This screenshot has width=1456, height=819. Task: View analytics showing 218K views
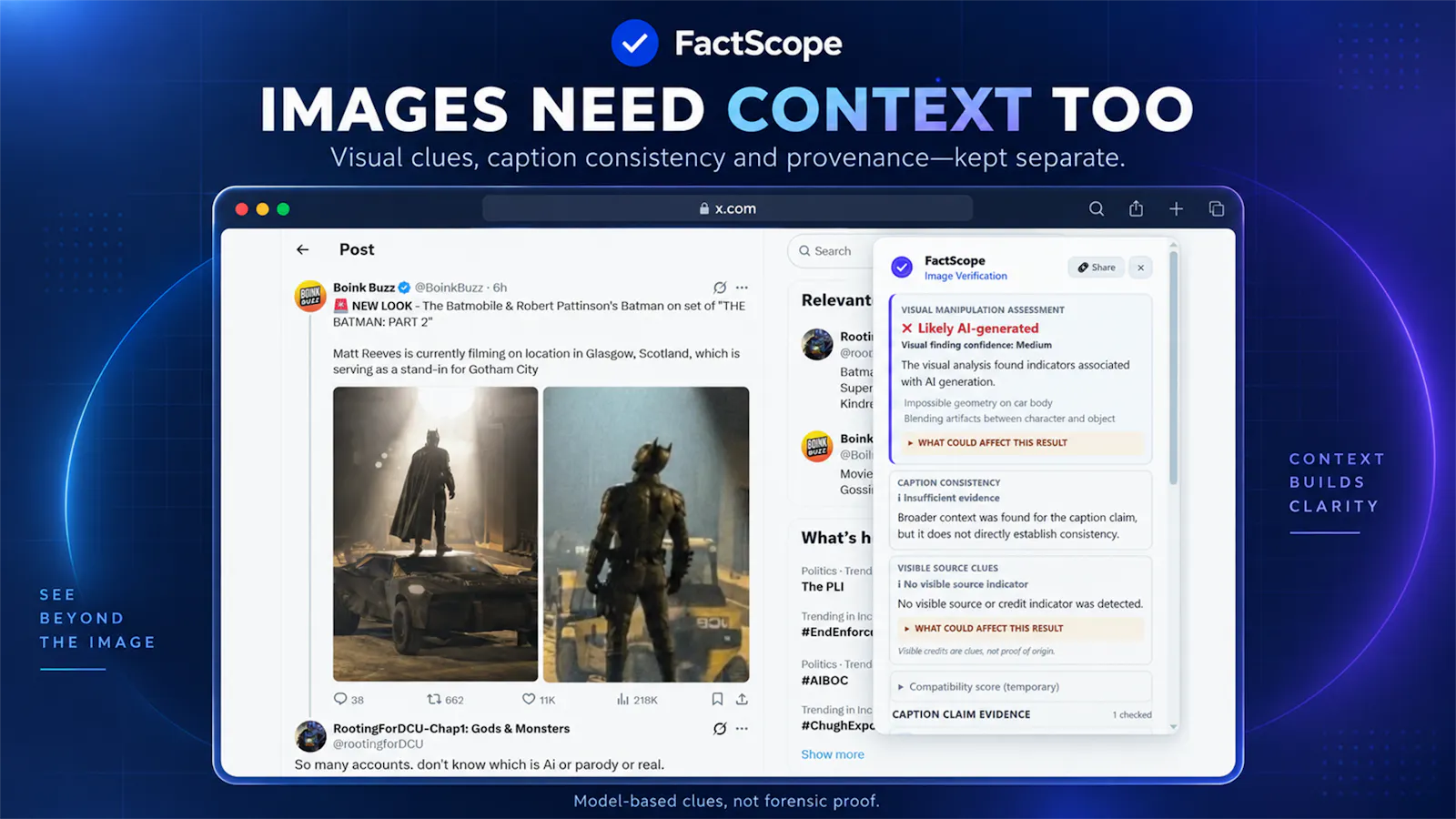point(637,699)
